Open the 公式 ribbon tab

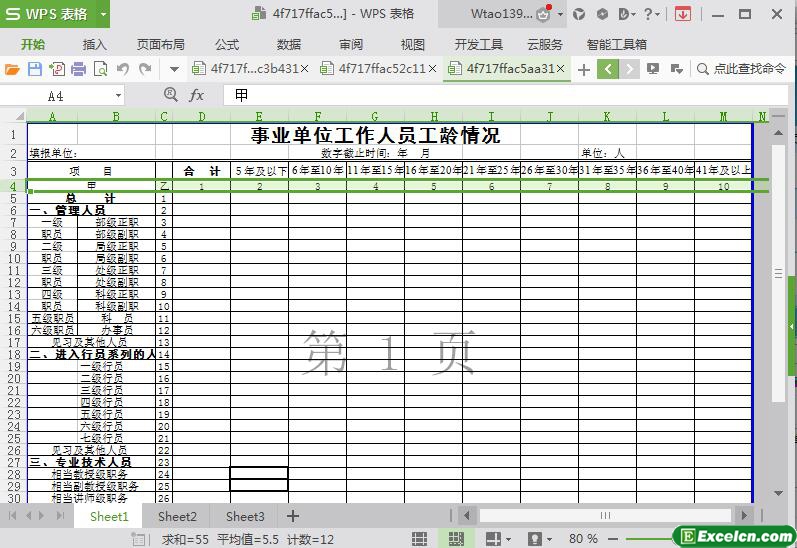tap(227, 45)
